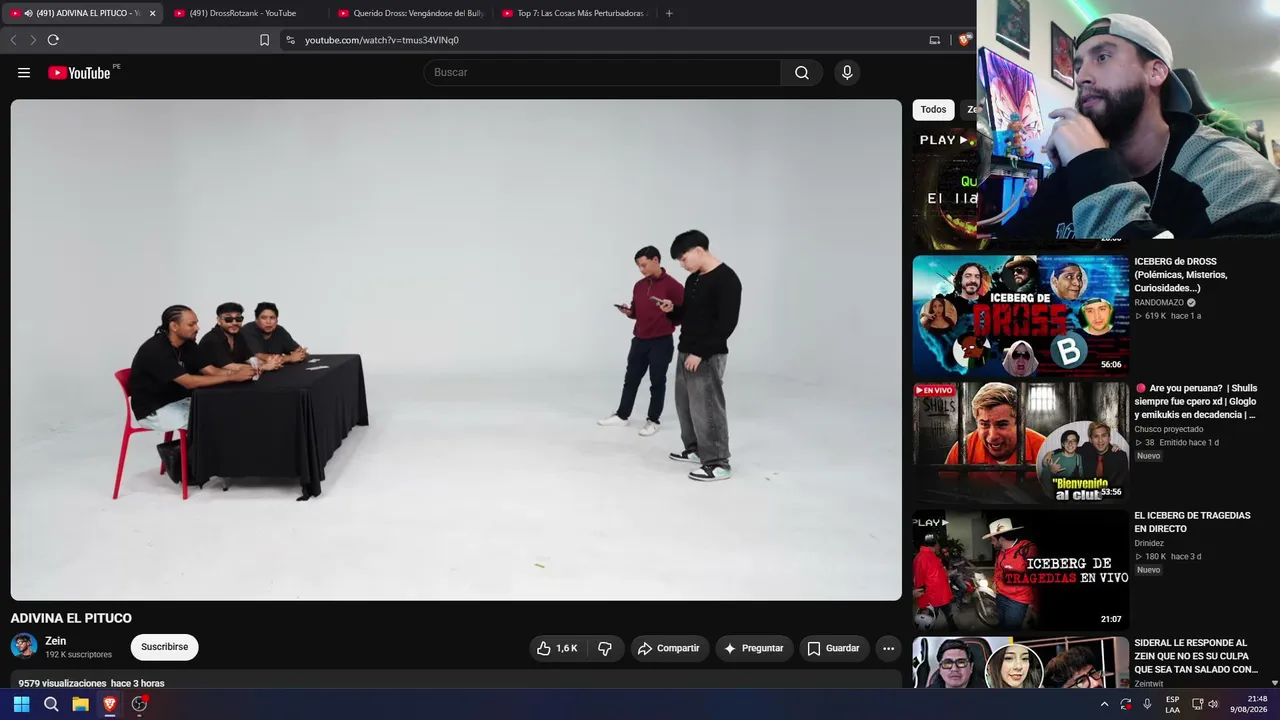Save the video with Guardar
1280x720 pixels.
click(x=833, y=648)
